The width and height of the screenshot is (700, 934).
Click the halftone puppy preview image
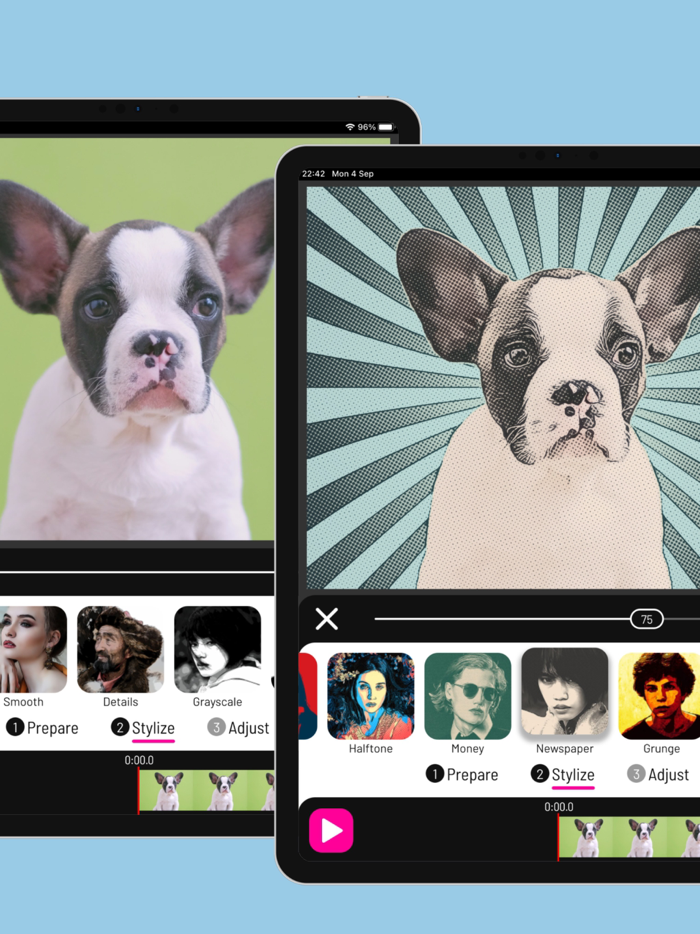pos(503,387)
